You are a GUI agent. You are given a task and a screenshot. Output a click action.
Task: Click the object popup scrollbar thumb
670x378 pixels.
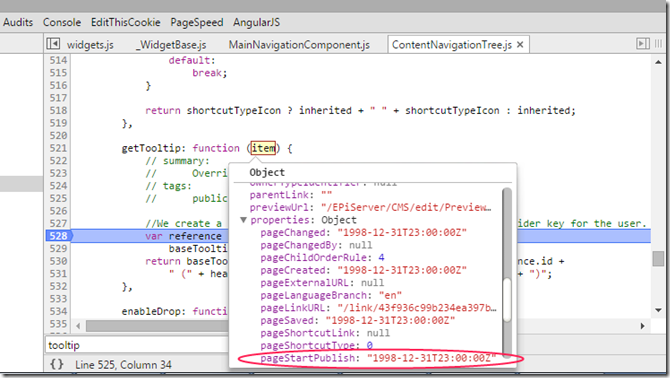(x=507, y=300)
